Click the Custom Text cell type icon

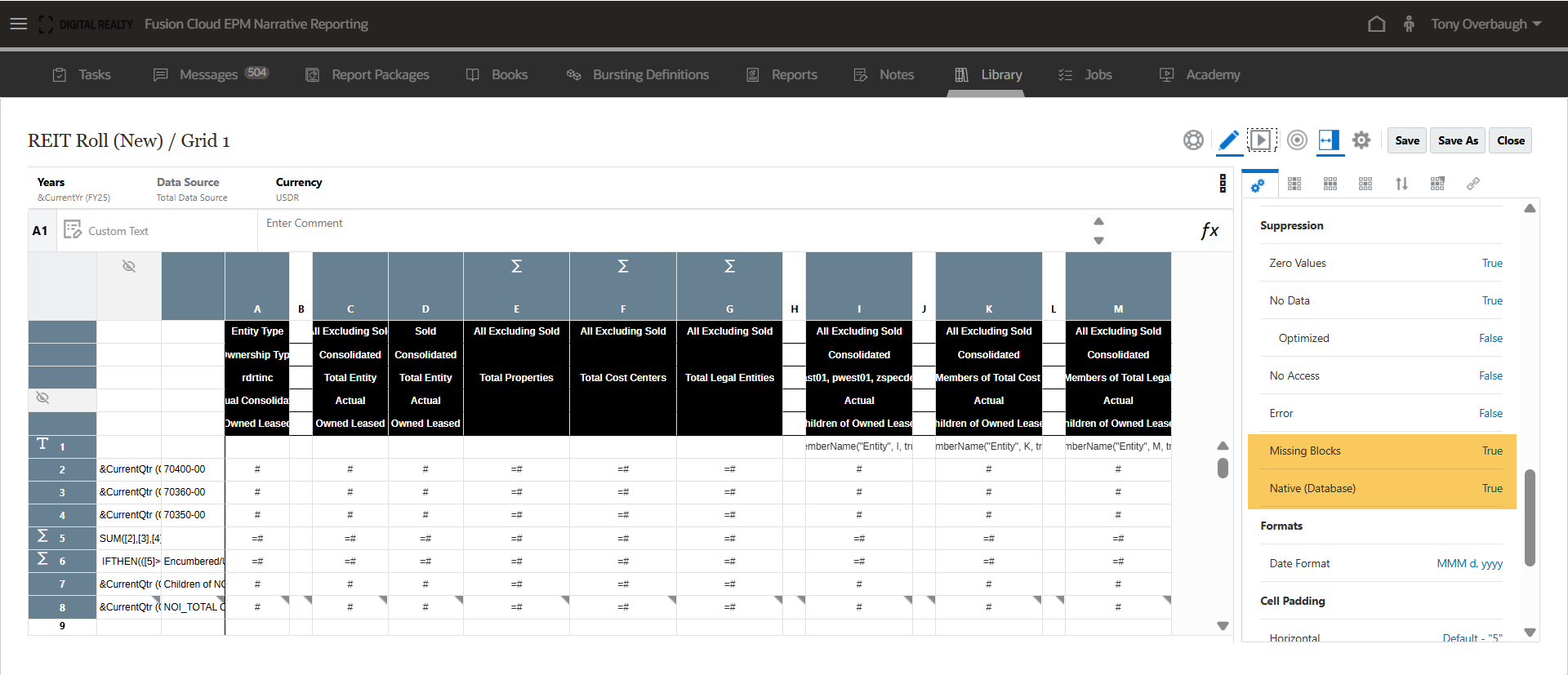point(73,229)
